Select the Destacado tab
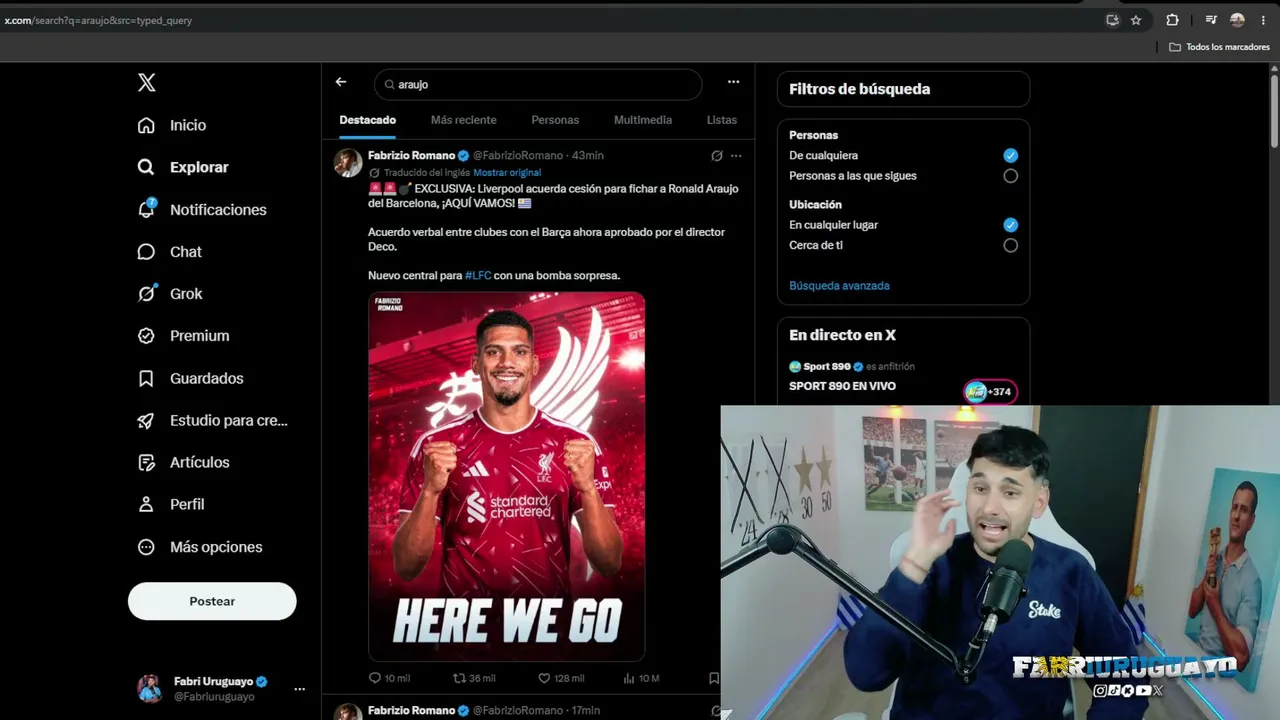 click(368, 120)
